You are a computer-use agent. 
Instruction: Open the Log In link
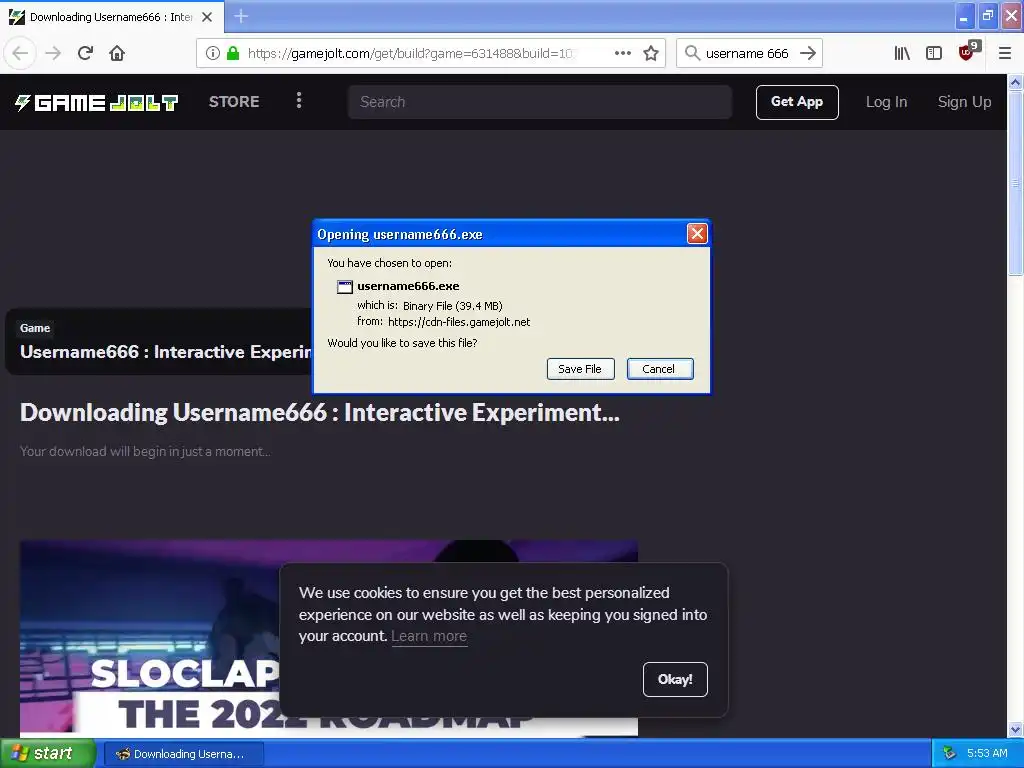click(x=886, y=102)
